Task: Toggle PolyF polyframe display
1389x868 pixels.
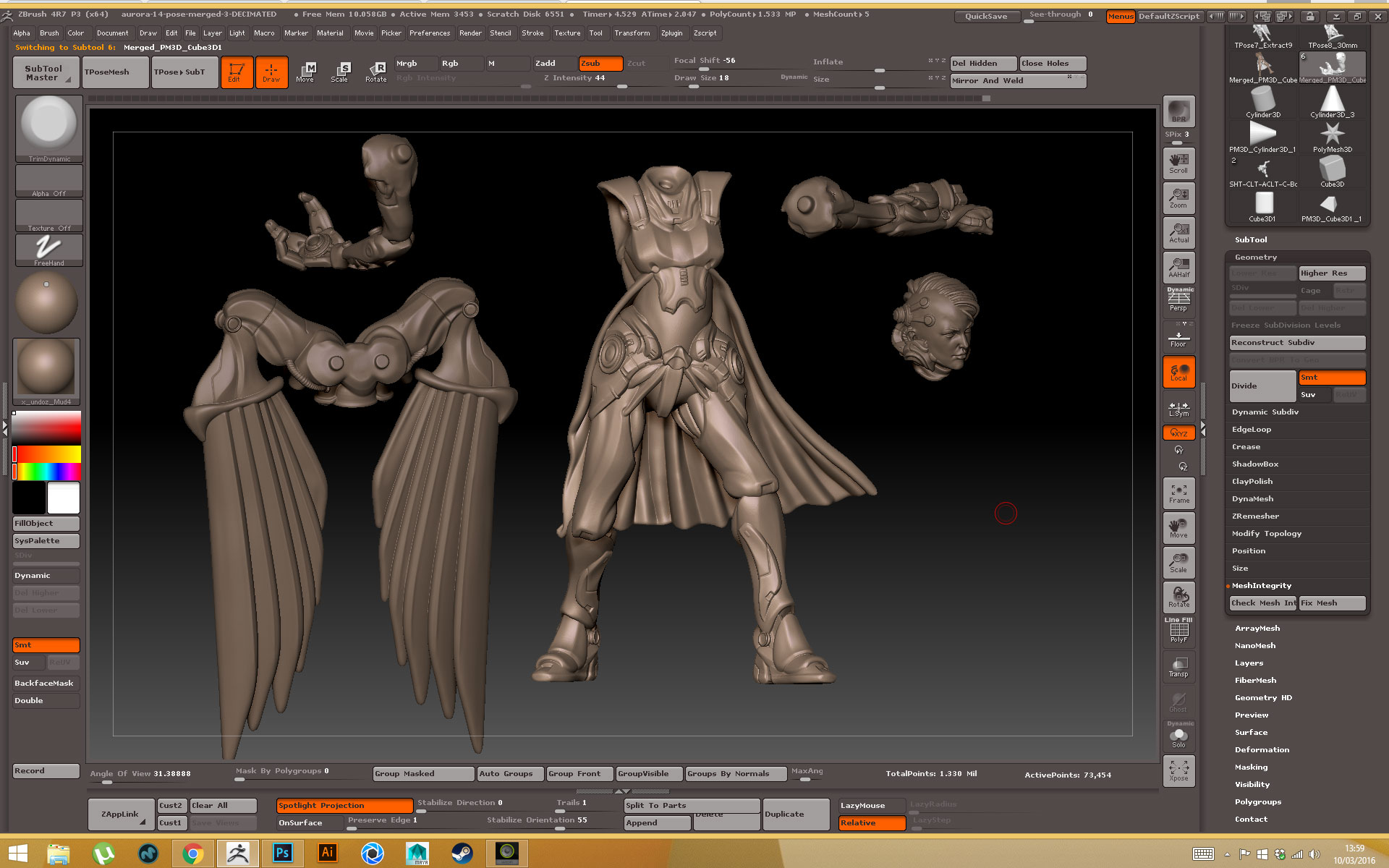Action: click(x=1178, y=631)
